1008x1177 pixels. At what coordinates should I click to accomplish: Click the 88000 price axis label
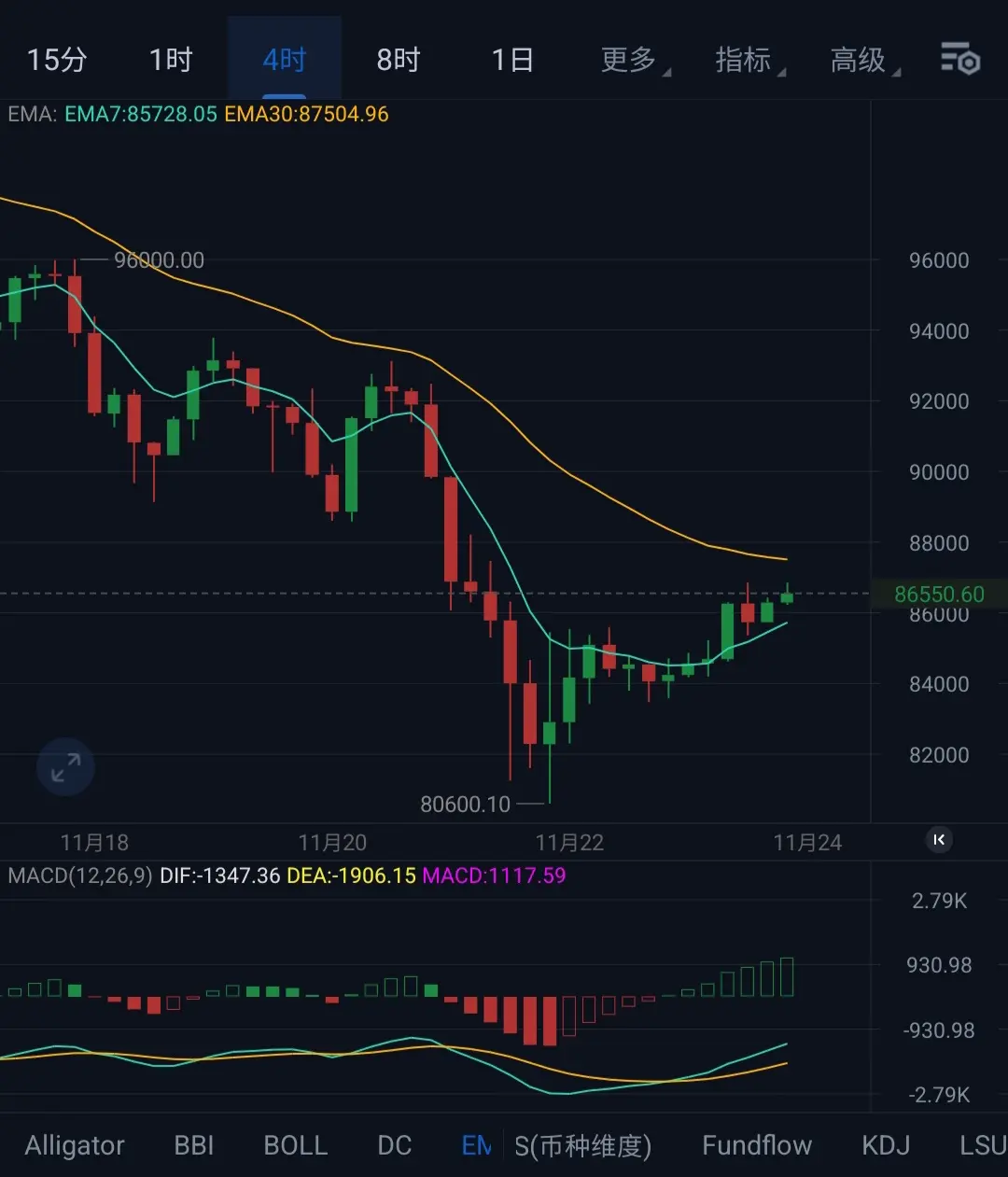coord(939,543)
